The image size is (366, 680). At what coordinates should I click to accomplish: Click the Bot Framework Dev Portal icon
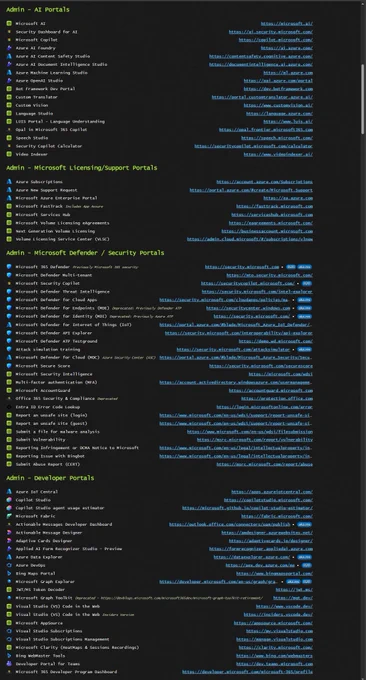click(9, 89)
